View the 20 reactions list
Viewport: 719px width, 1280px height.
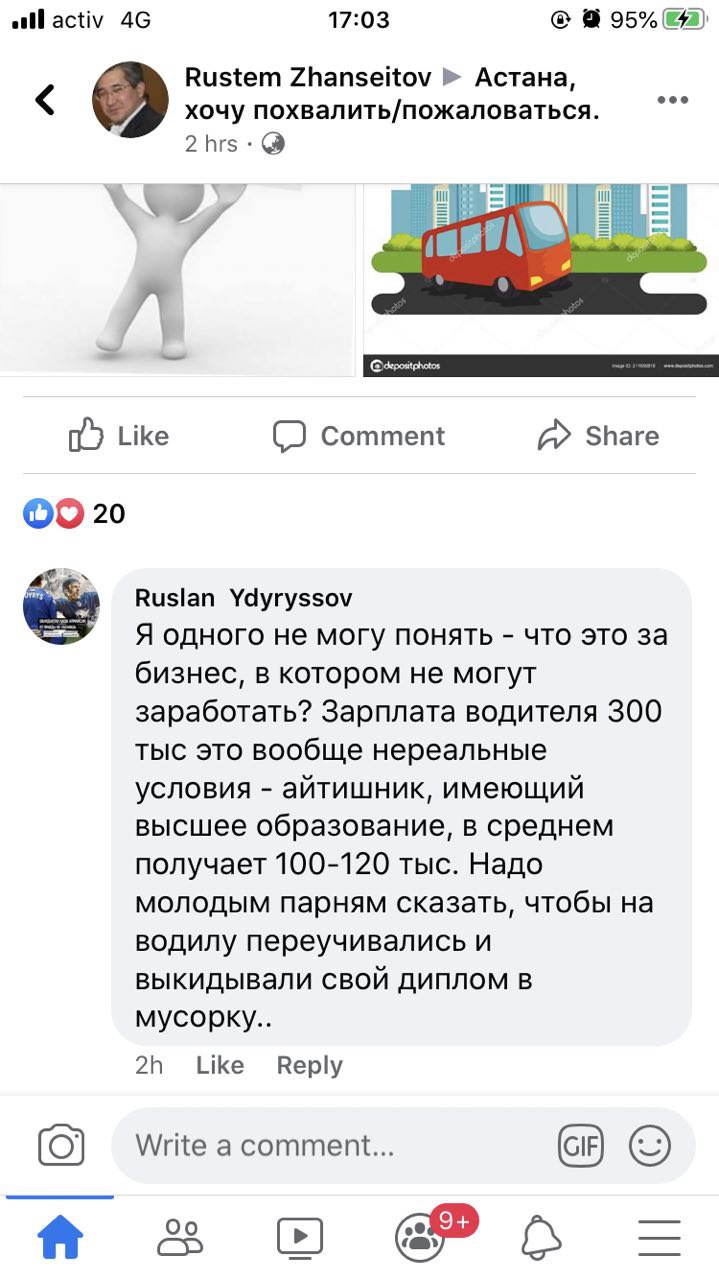coord(75,514)
